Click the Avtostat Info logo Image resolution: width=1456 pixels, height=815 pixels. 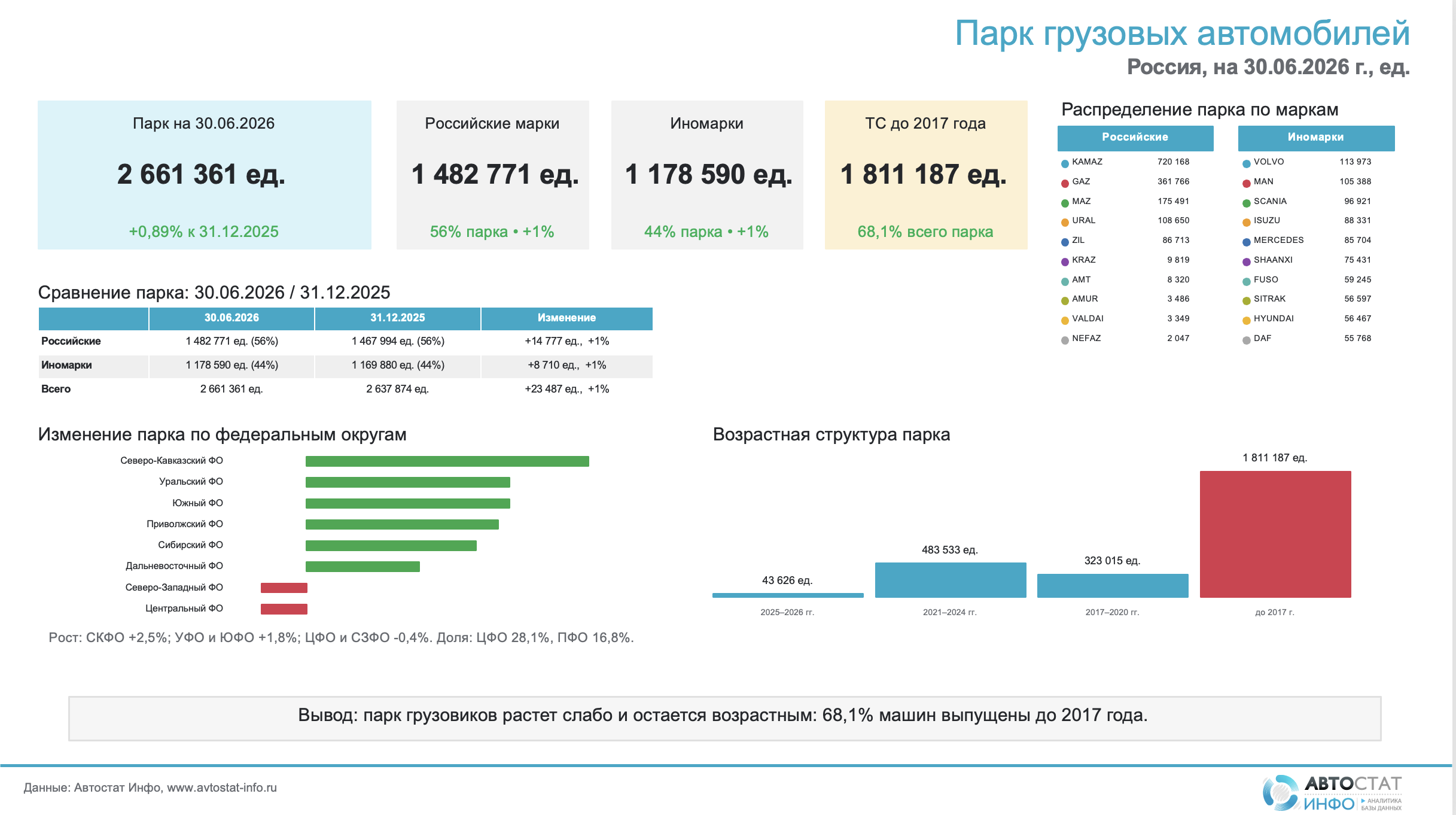[x=1332, y=793]
